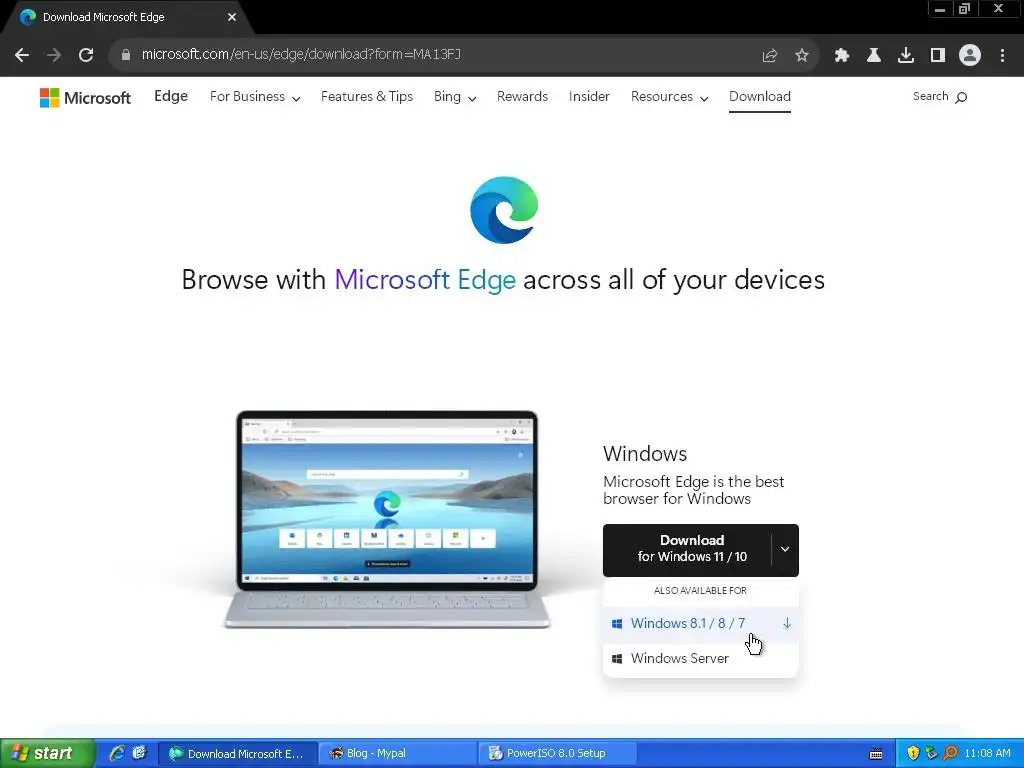Open Features & Tips page
Viewport: 1024px width, 768px height.
[367, 97]
